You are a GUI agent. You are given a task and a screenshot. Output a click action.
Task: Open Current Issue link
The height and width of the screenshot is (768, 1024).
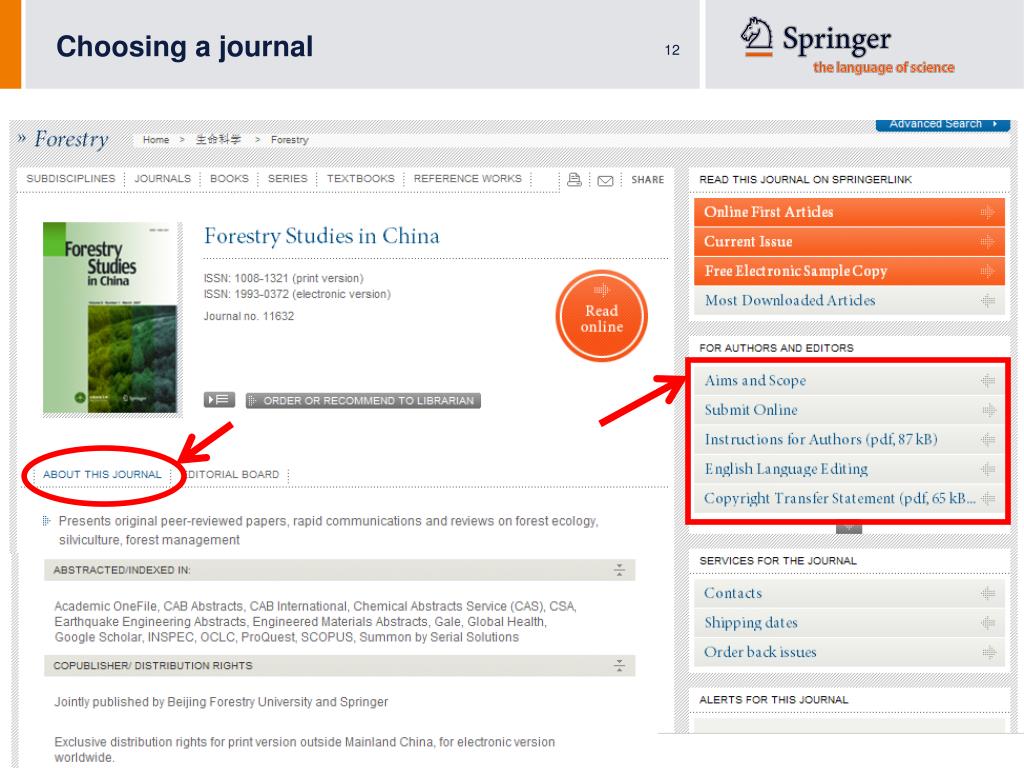849,242
